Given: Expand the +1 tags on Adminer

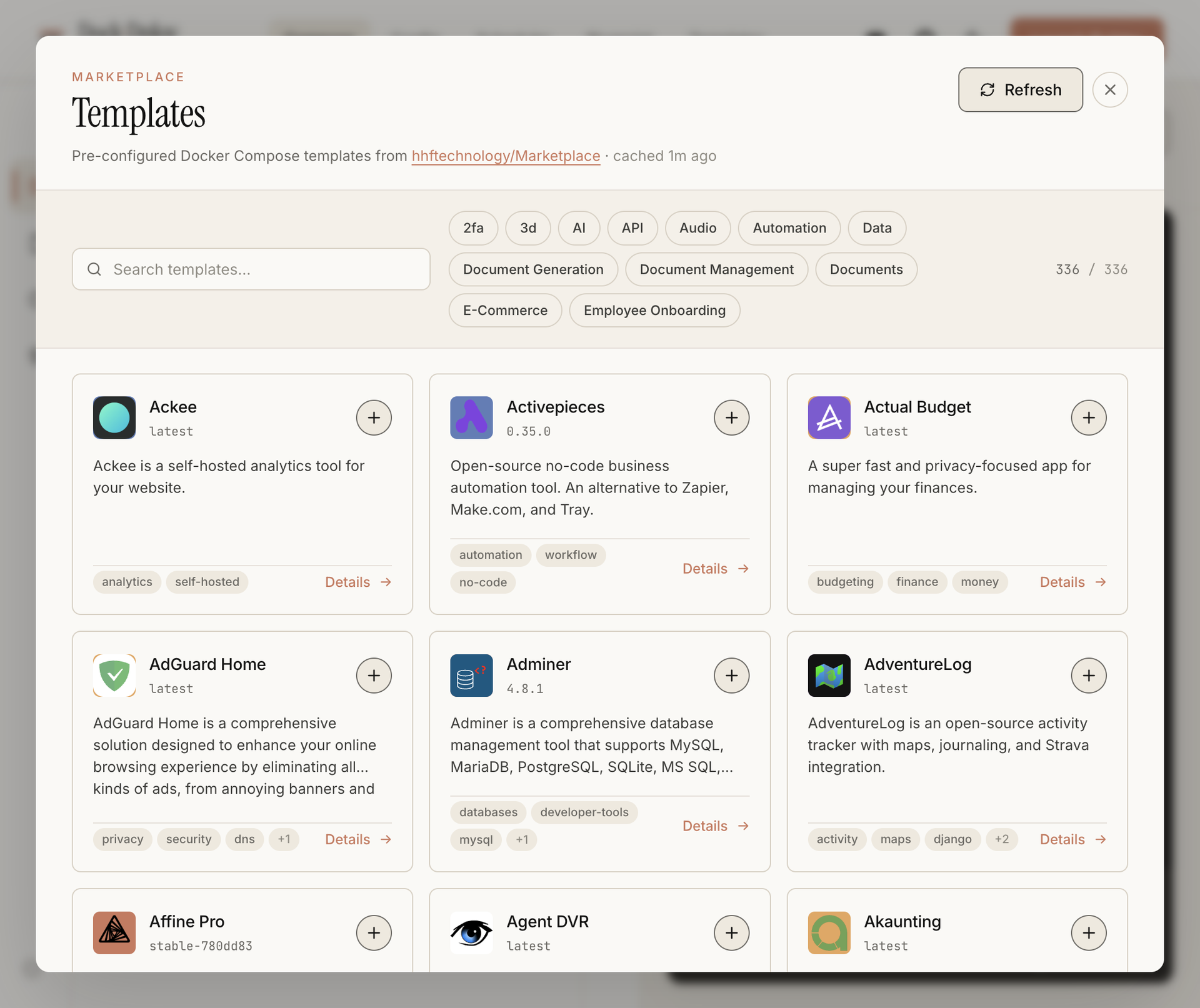Looking at the screenshot, I should [x=522, y=840].
